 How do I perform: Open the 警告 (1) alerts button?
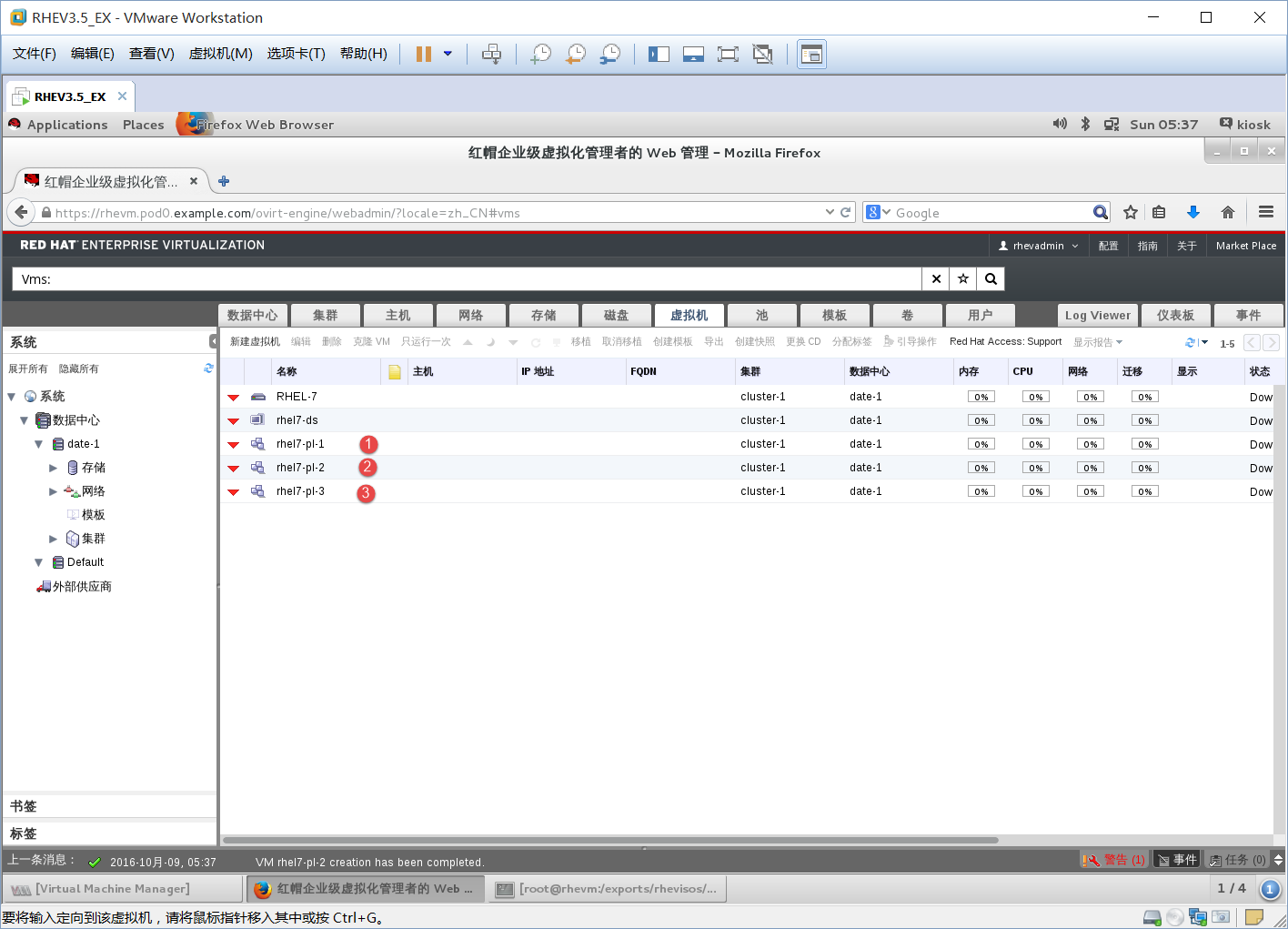click(1114, 860)
